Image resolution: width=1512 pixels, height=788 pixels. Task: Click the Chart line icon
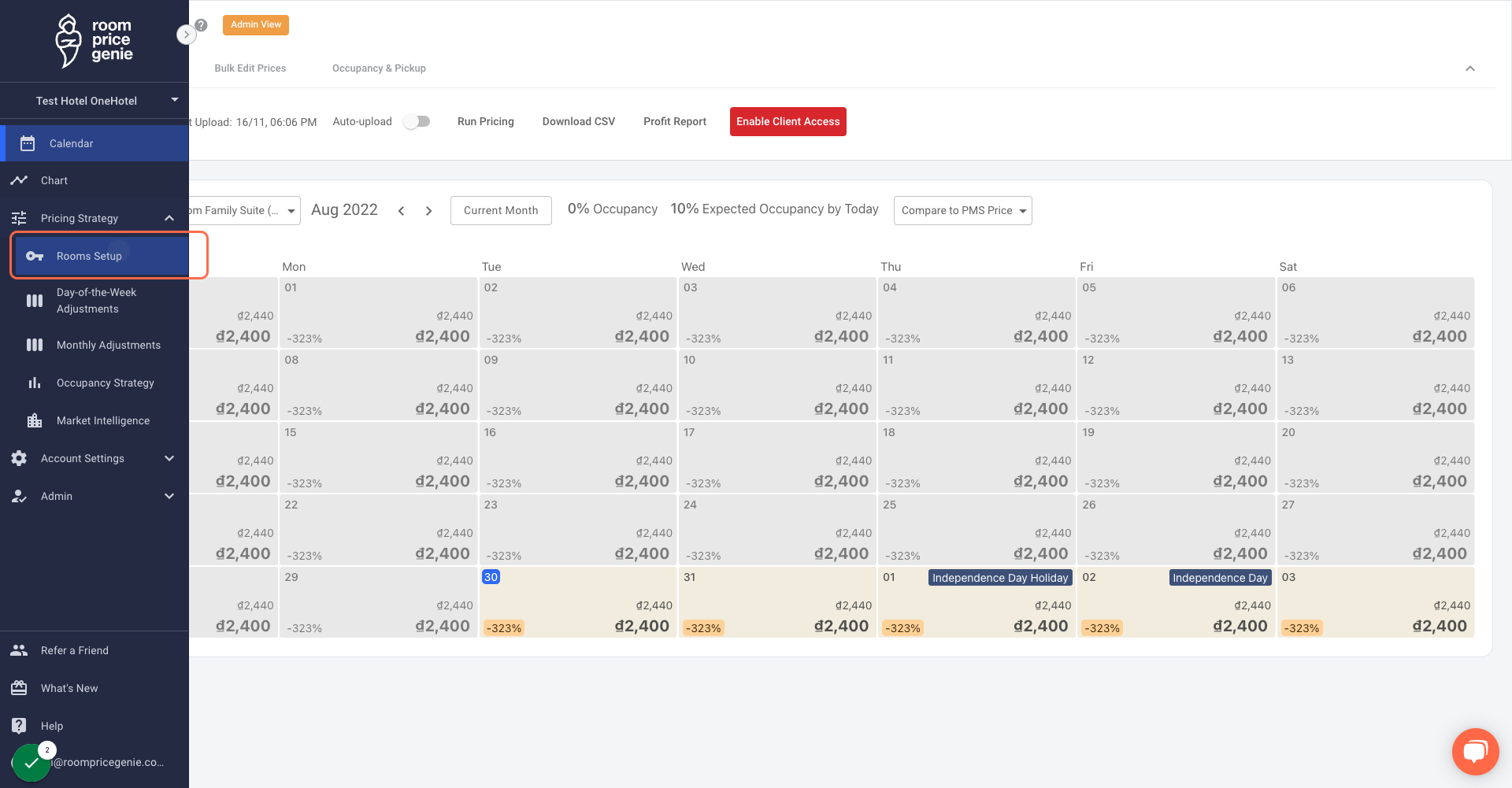(19, 180)
